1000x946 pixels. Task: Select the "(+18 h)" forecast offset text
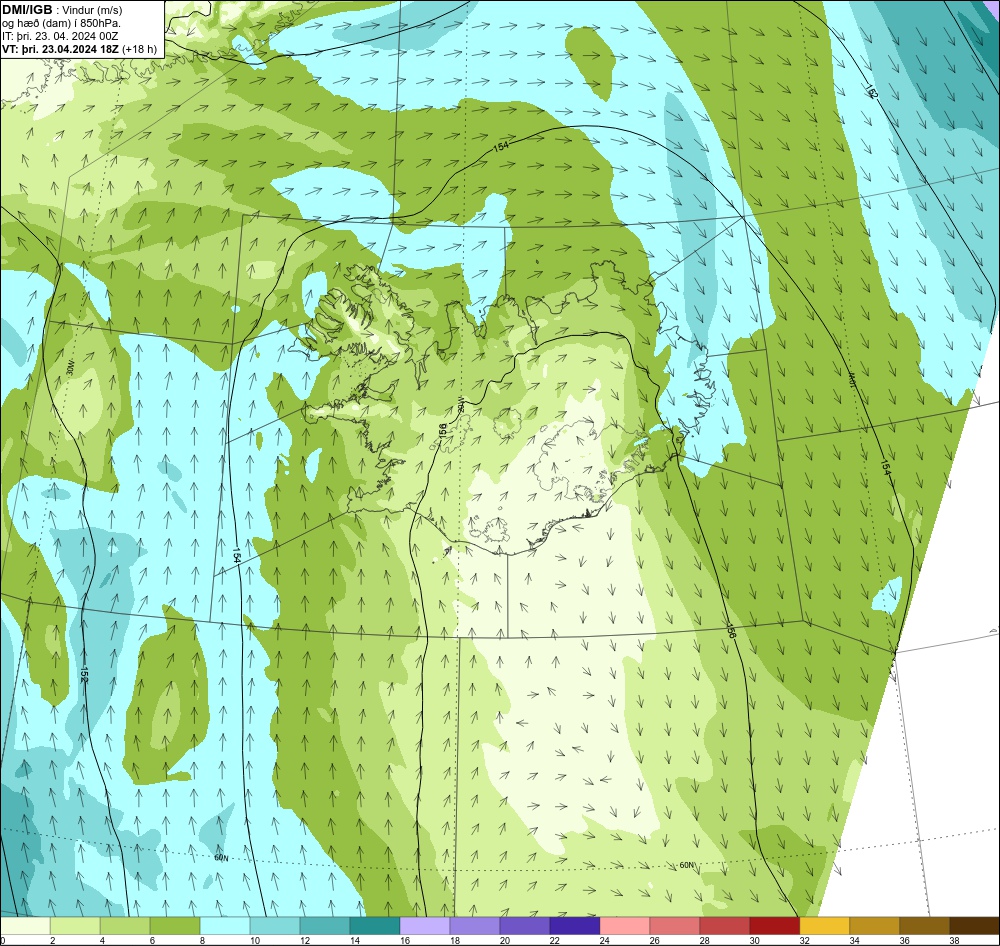[140, 49]
